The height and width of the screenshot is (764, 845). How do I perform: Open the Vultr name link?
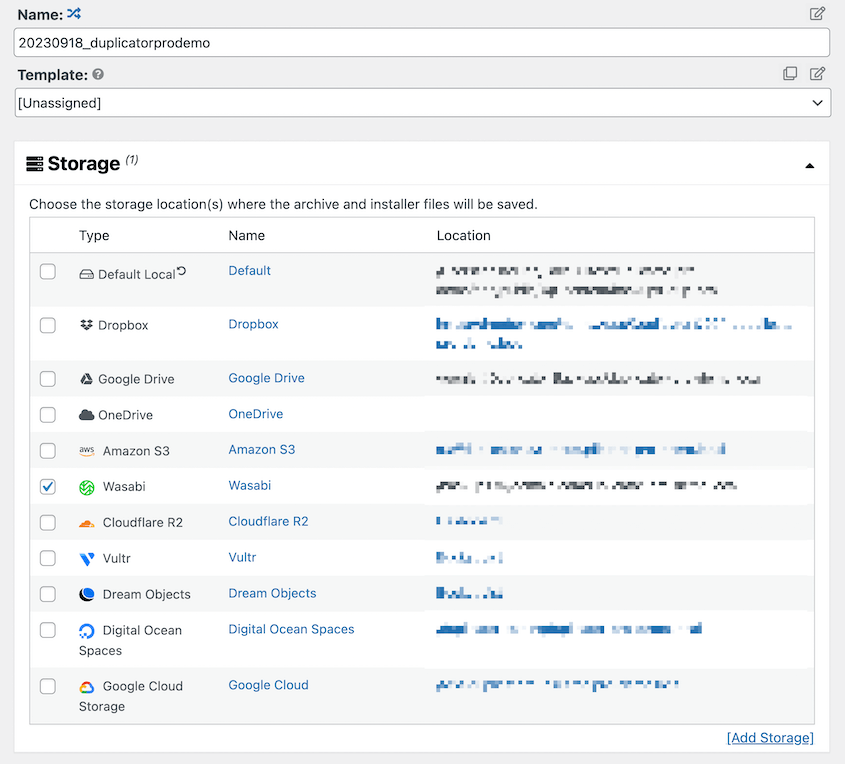tap(242, 557)
